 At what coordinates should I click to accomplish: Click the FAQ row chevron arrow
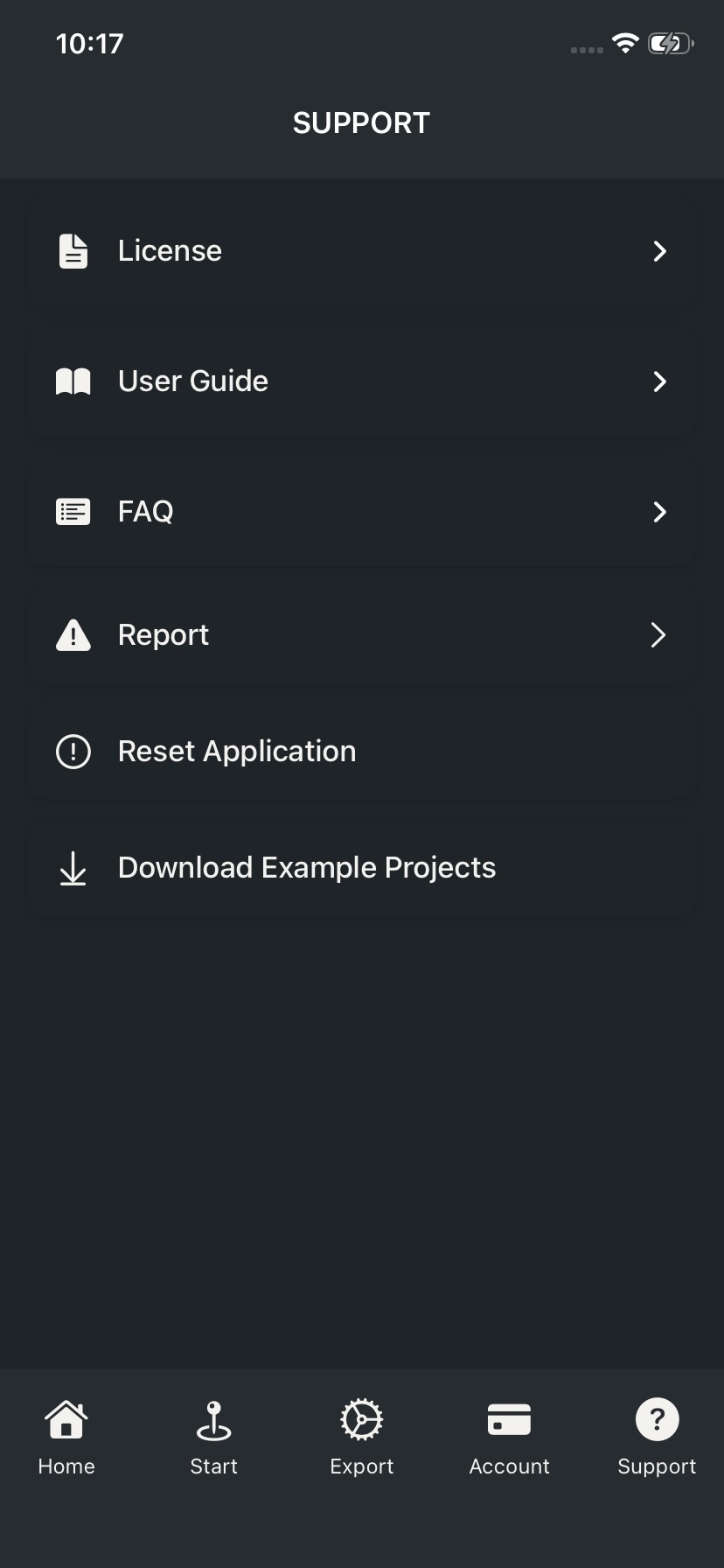click(660, 512)
